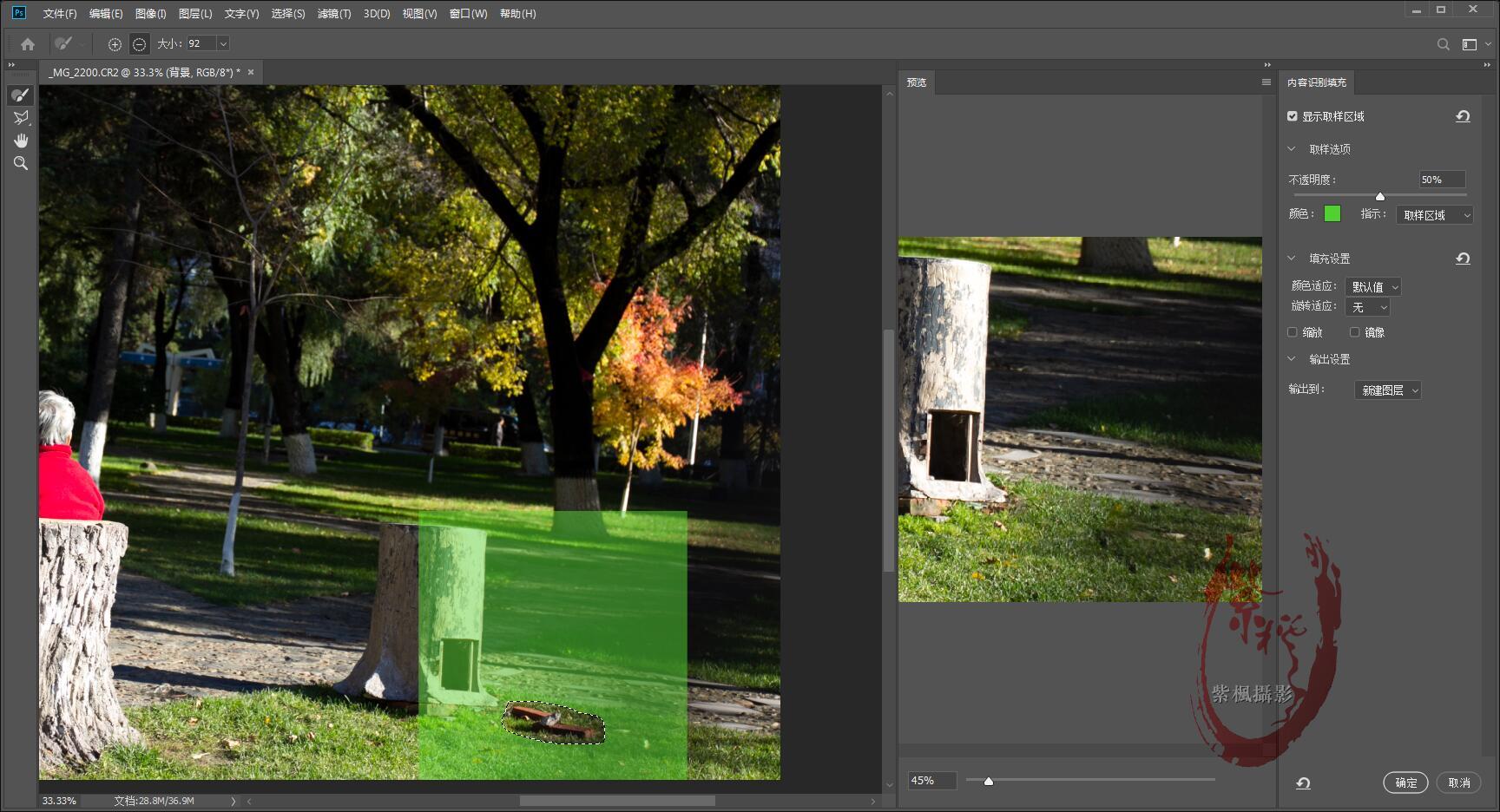Switch brush to add mode (plus icon)
Screen dimensions: 1500x812
[x=115, y=44]
